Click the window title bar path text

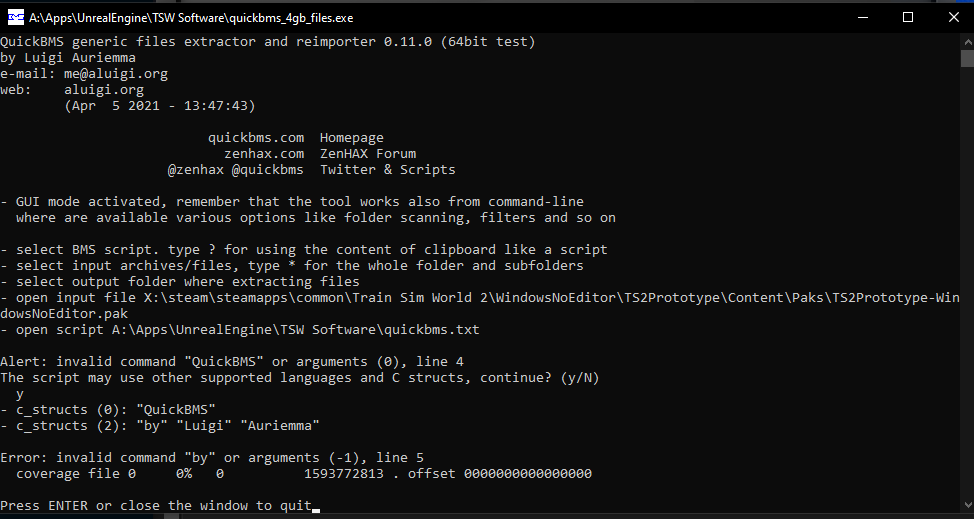click(x=190, y=17)
